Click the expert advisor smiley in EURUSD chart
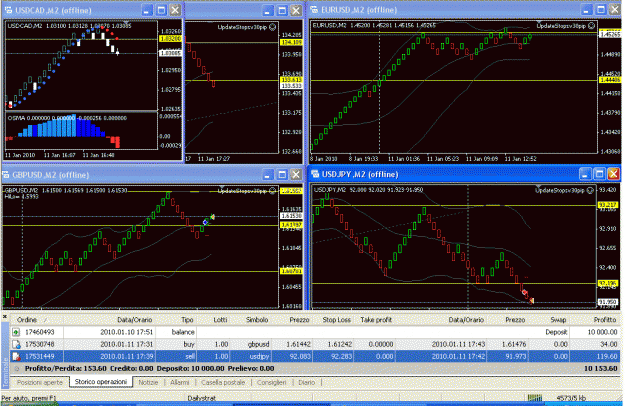 pos(591,26)
